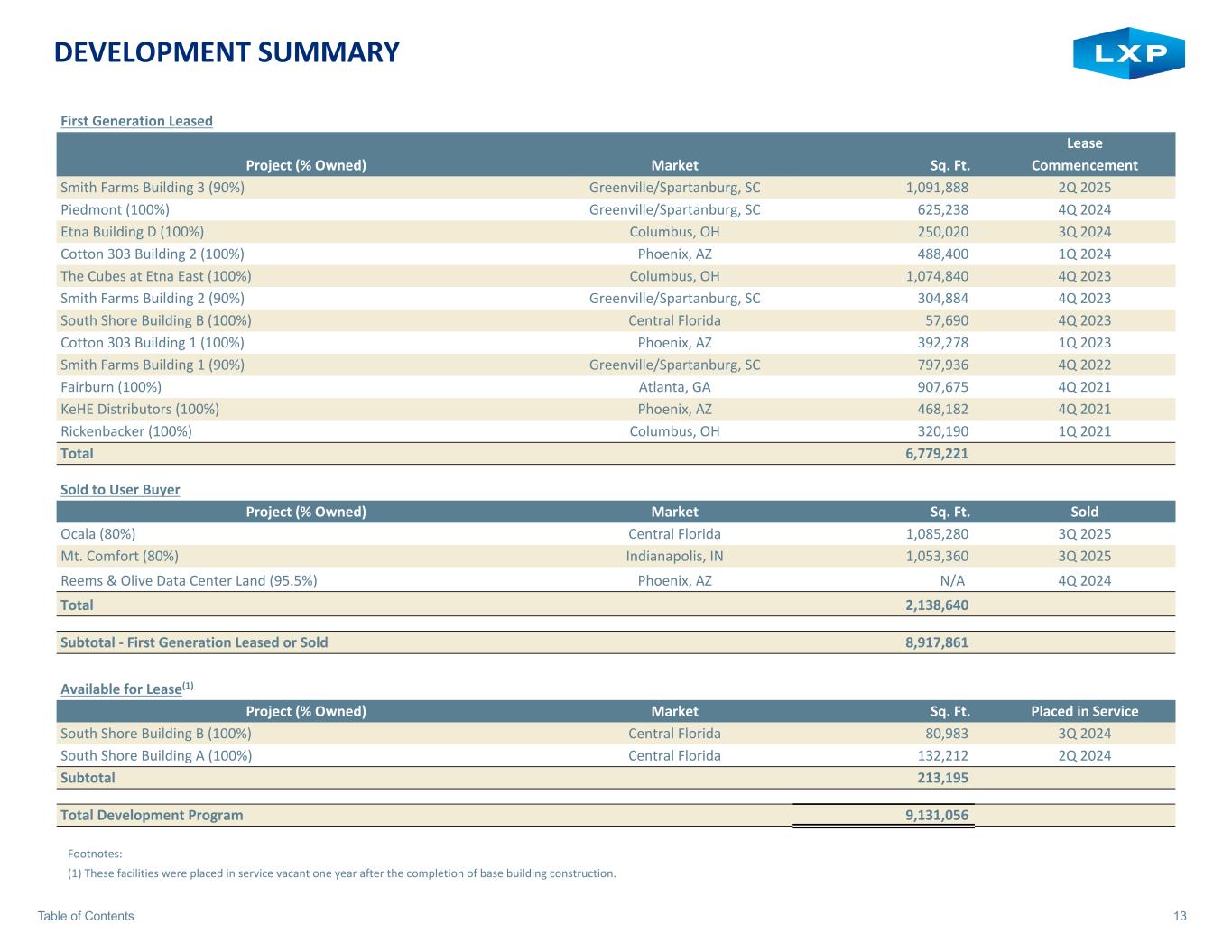Select the Total Development Program value 9,131,056
The width and height of the screenshot is (1232, 952).
point(937,816)
